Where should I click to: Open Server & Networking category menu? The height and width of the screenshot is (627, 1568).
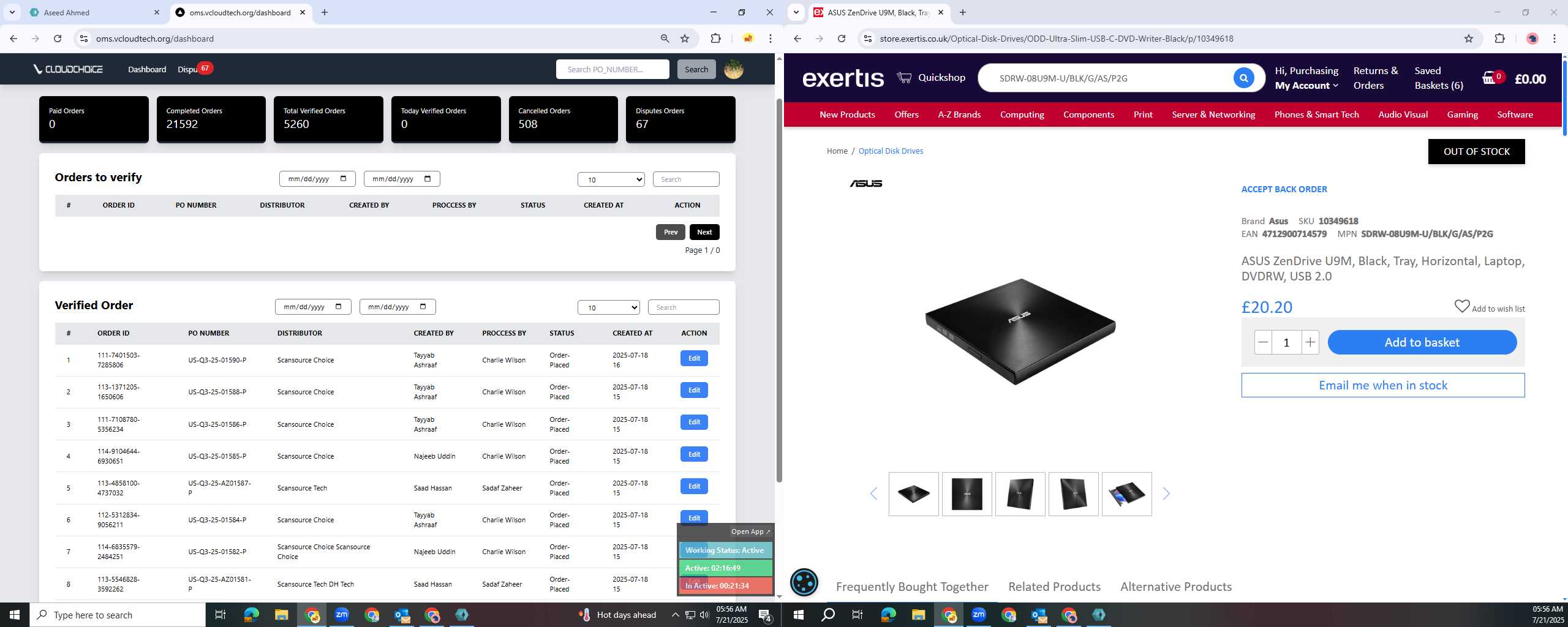[x=1213, y=115]
